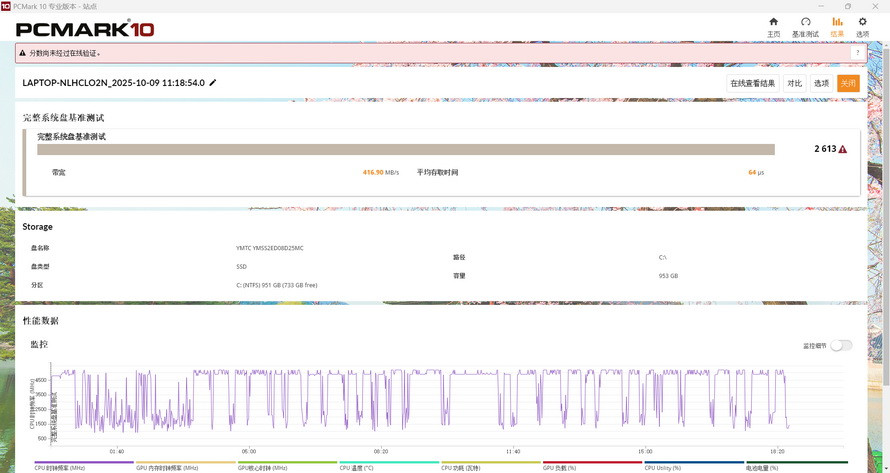Click the question mark help icon
The width and height of the screenshot is (890, 473).
tap(857, 53)
